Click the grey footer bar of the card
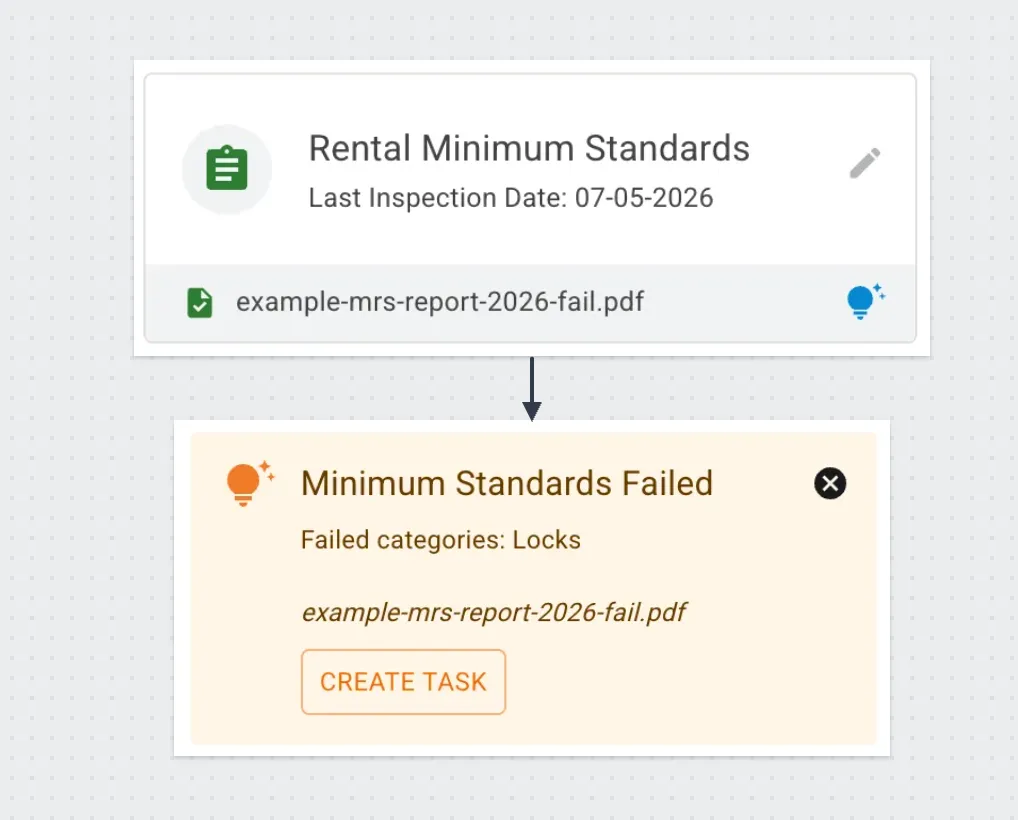Screen dimensions: 1018x820 click(x=740, y=302)
